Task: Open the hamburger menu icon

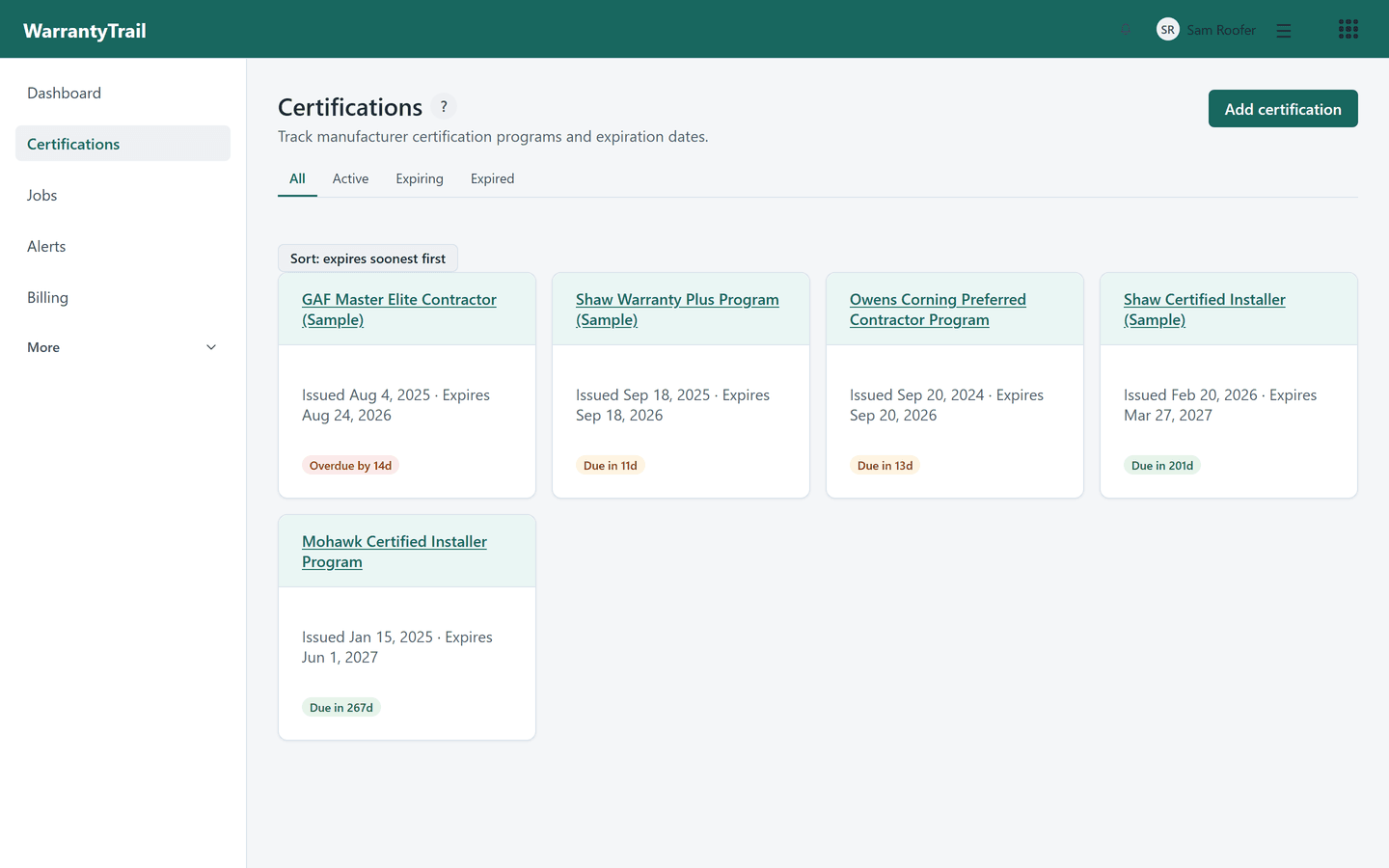Action: (x=1283, y=30)
